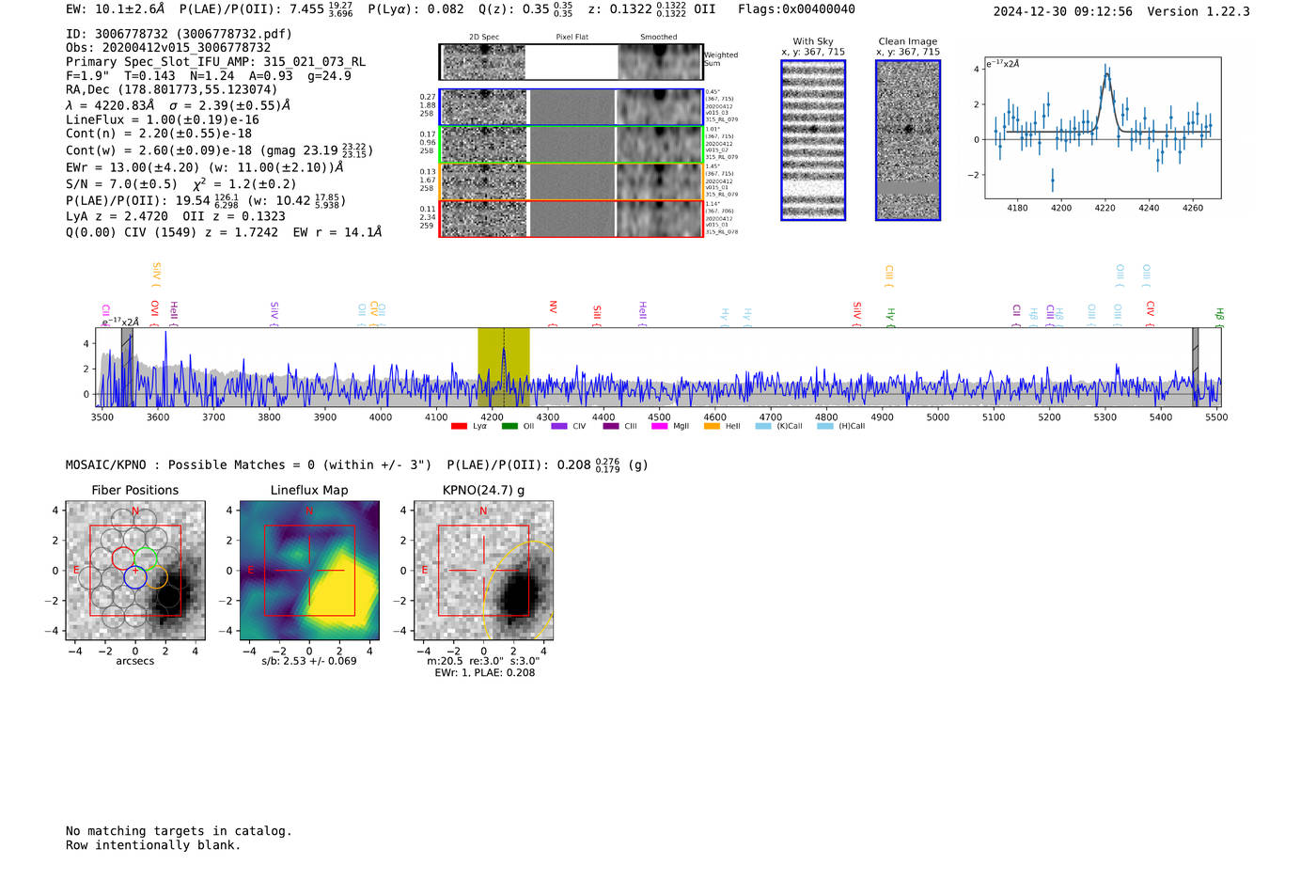The height and width of the screenshot is (896, 1316).
Task: Click the 'No matching targets in catalog.' message
Action: pos(179,831)
